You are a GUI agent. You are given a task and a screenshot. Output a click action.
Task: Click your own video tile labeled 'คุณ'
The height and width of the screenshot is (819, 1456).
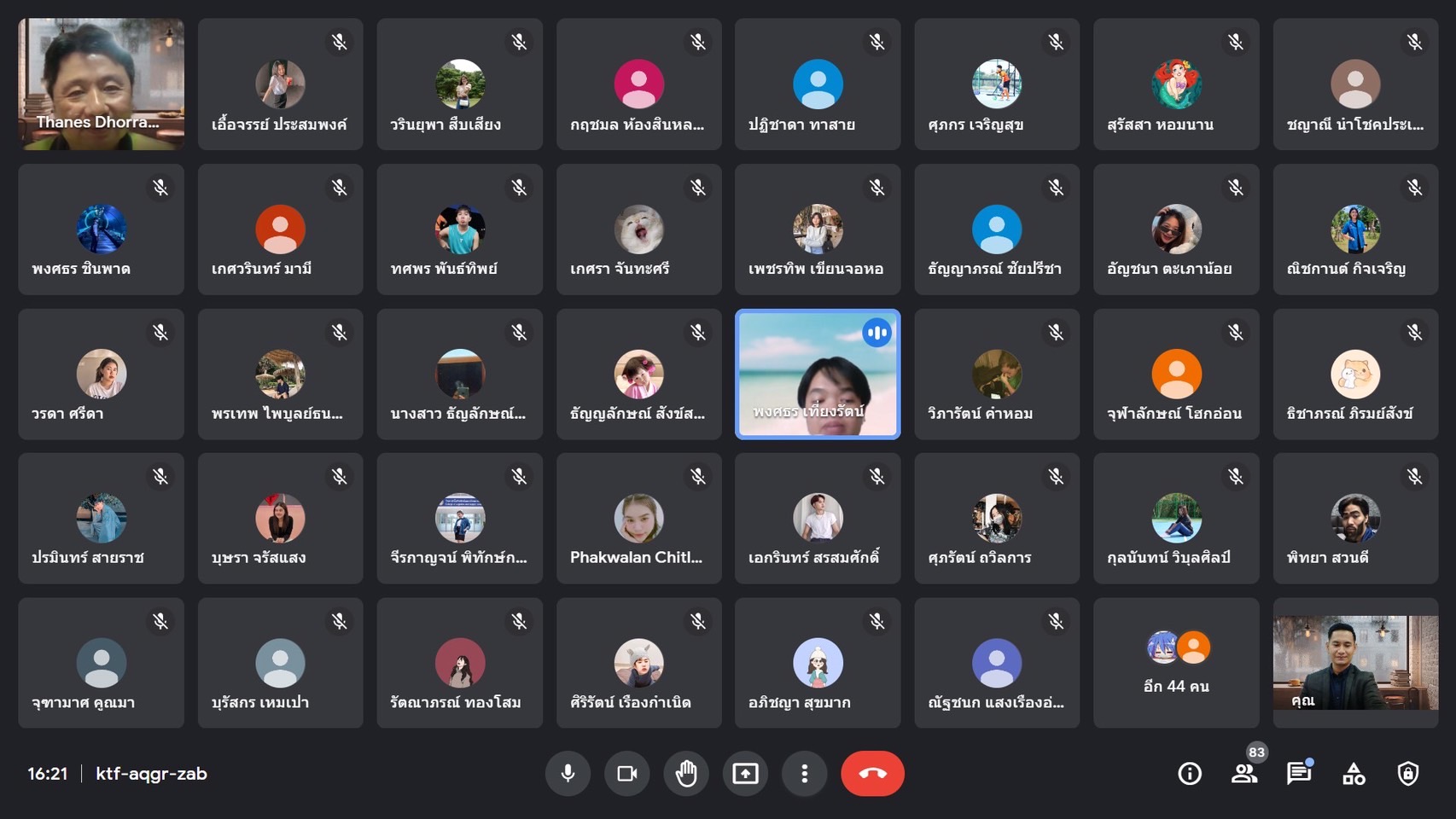click(1355, 663)
